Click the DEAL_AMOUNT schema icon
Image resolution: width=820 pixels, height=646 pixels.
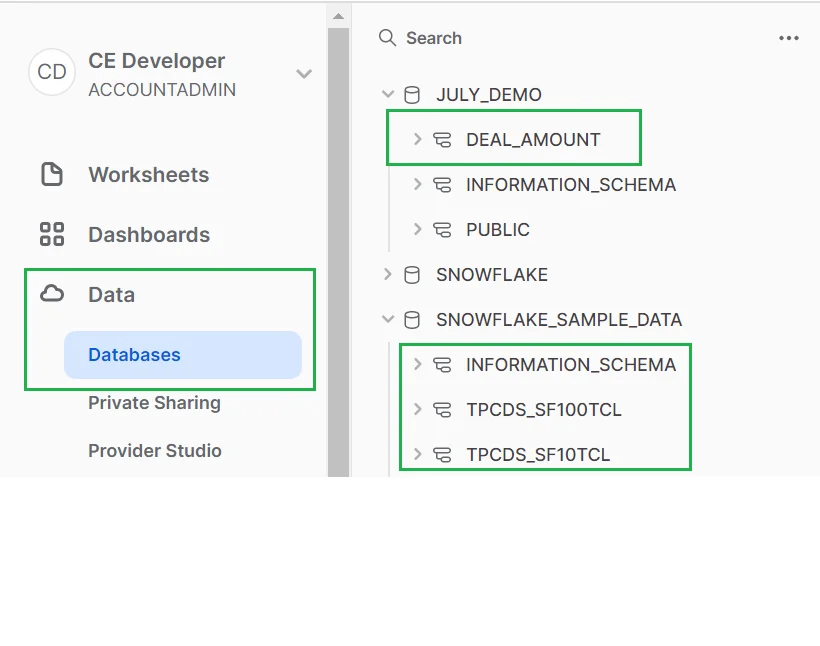[442, 140]
